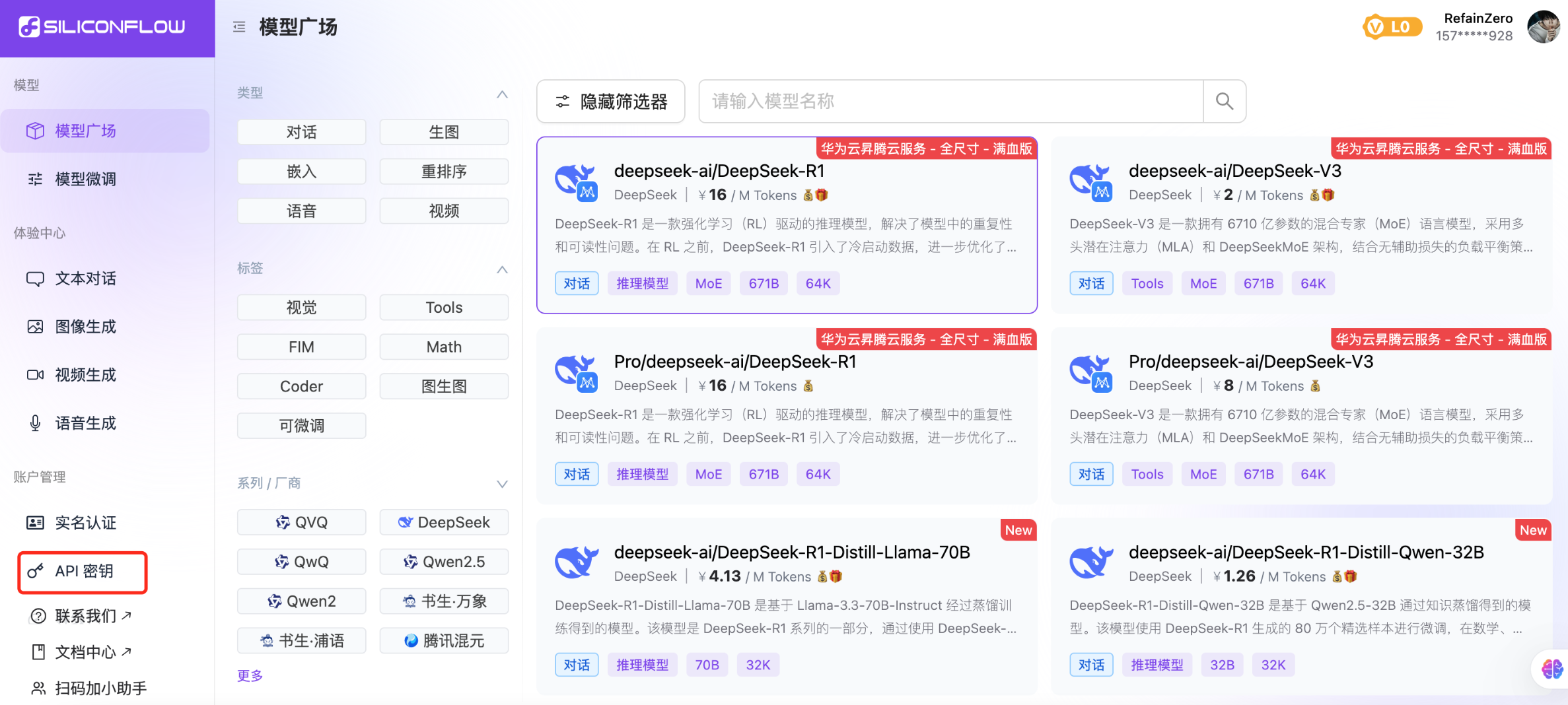Image resolution: width=1568 pixels, height=705 pixels.
Task: Open DeepSeek-R1-Distill-Llama-70B model title
Action: (x=792, y=553)
